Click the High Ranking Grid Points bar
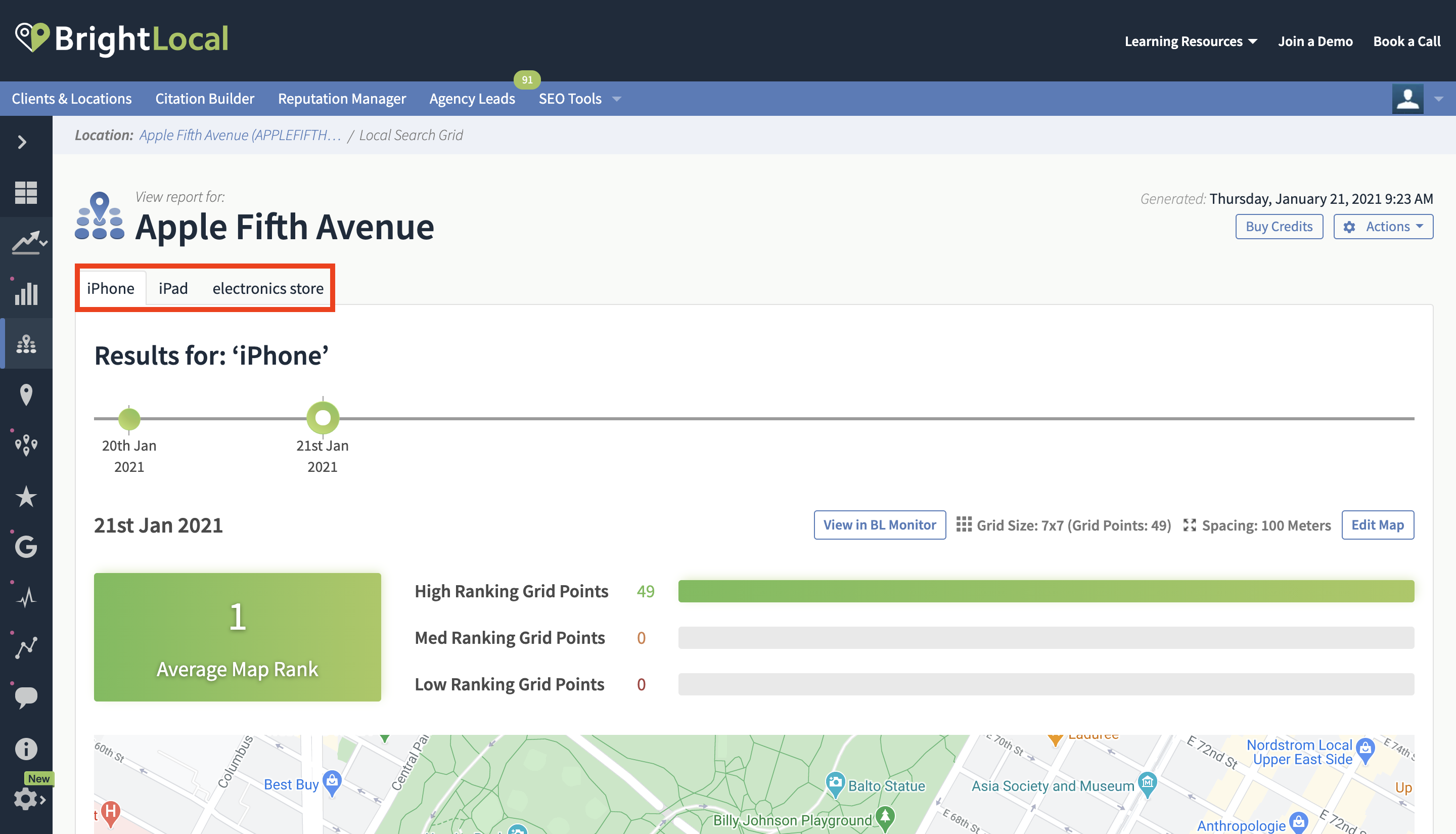 (x=1046, y=591)
